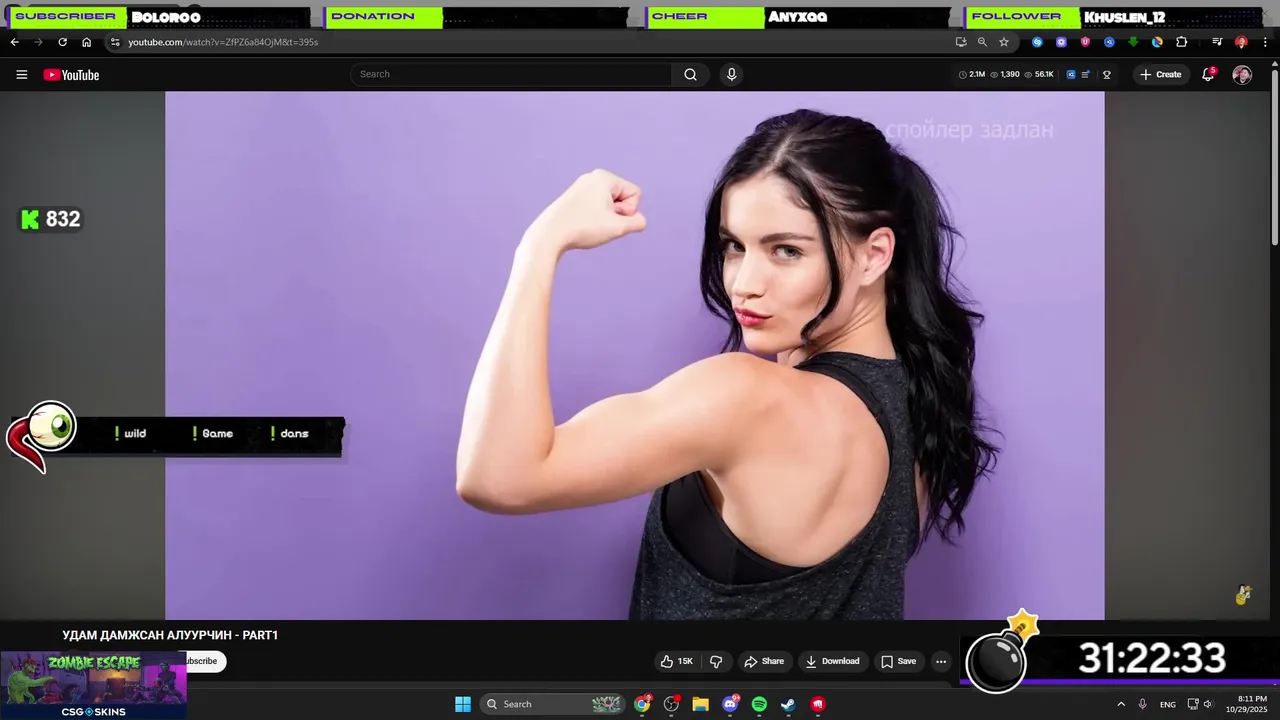1280x720 pixels.
Task: Bookmark this page with the star icon
Action: [x=1004, y=42]
